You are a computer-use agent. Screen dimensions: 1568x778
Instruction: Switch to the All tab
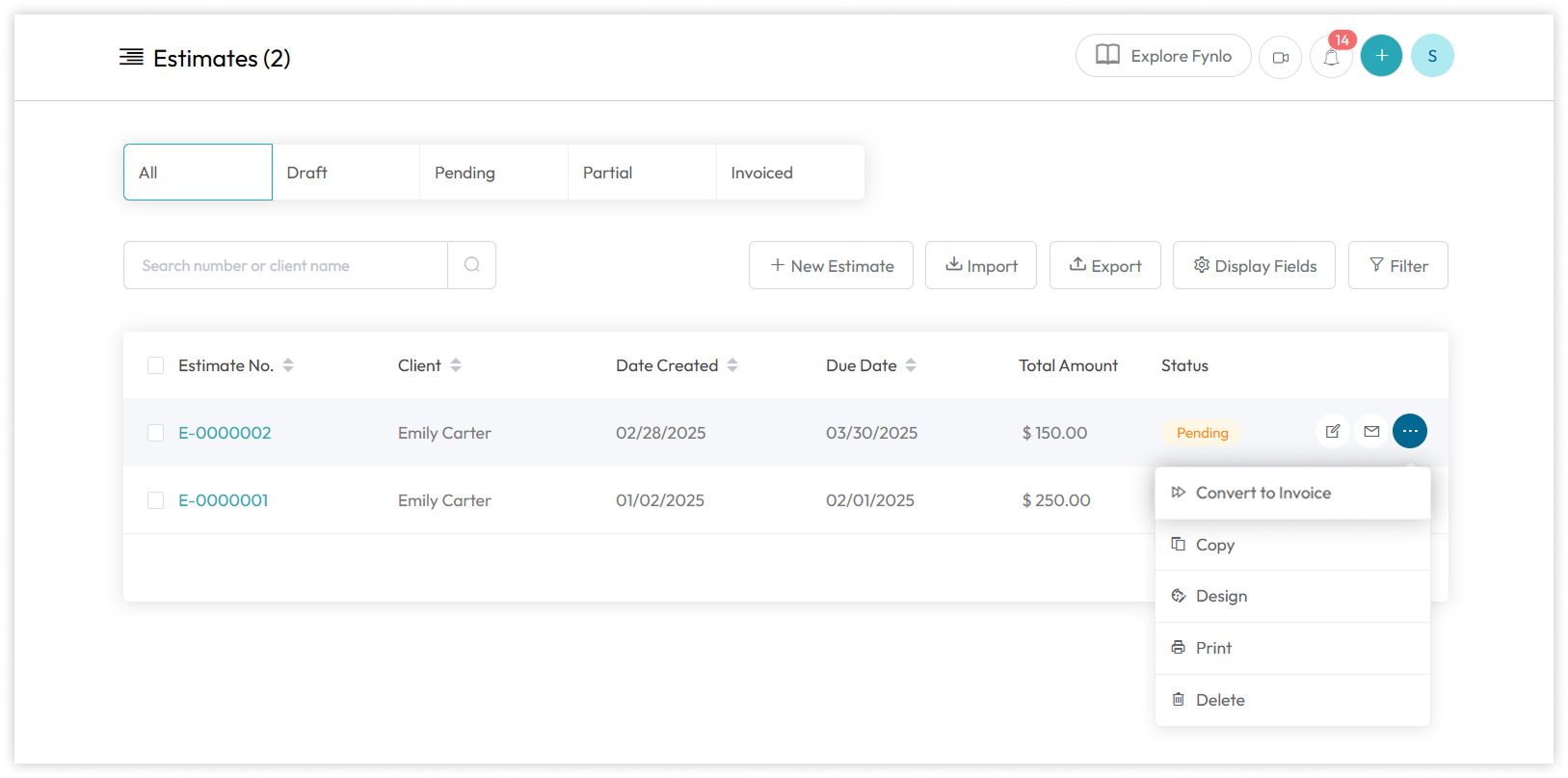coord(198,173)
